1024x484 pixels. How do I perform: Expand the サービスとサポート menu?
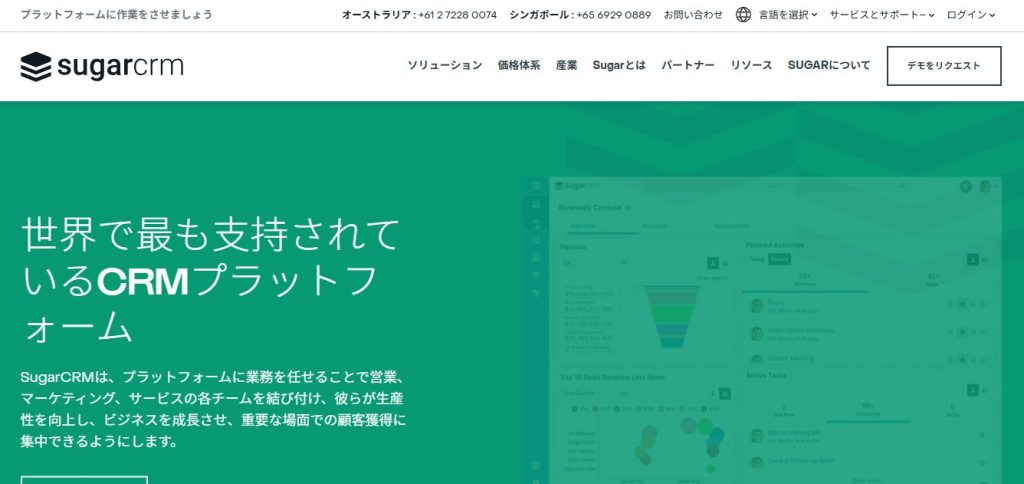coord(882,14)
